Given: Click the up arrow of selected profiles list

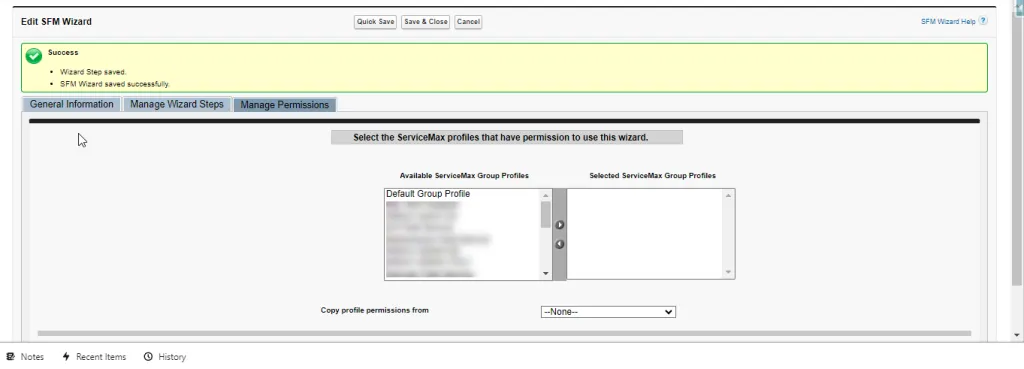Looking at the screenshot, I should click(729, 195).
